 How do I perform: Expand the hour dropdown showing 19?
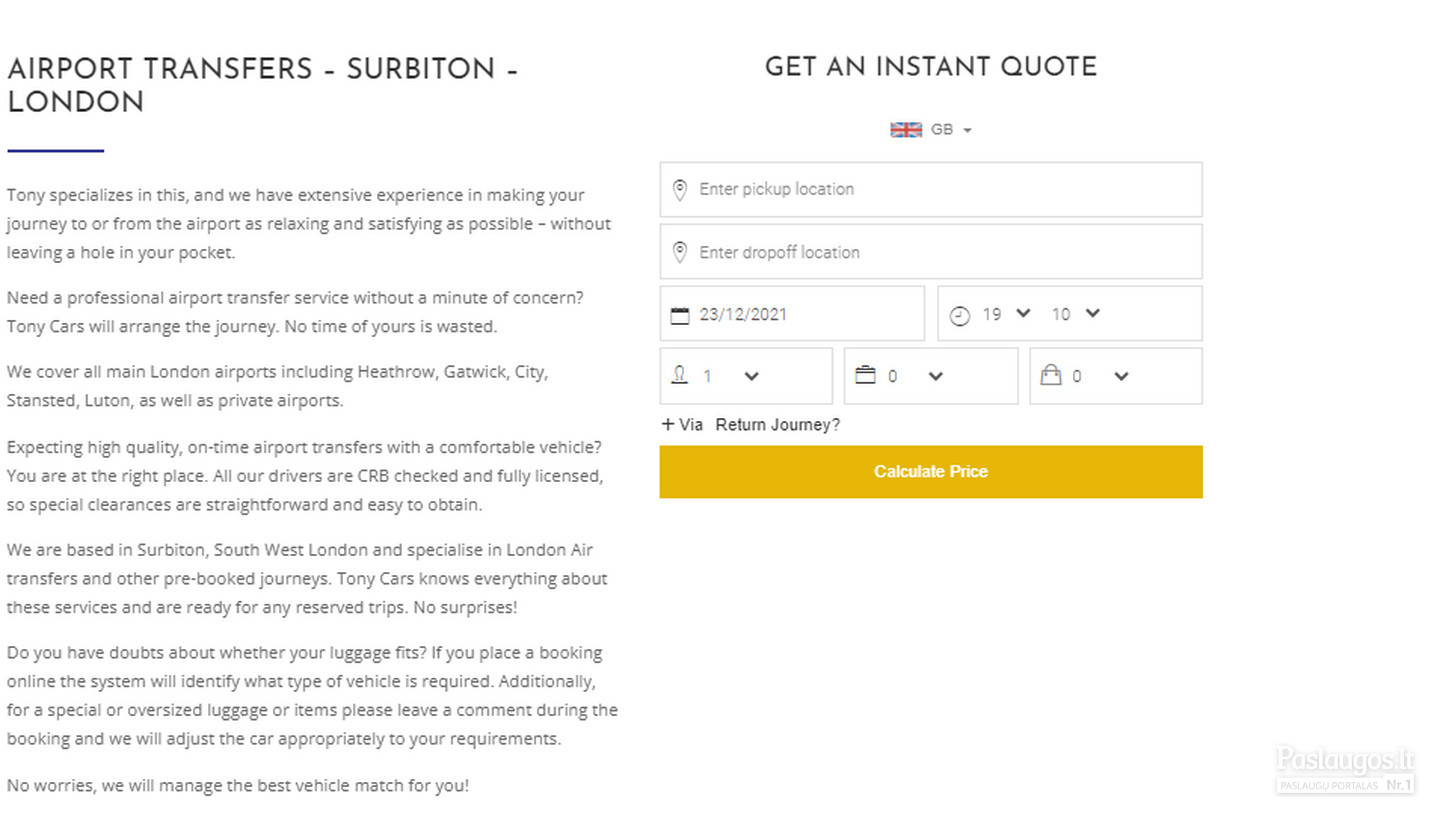[1006, 314]
